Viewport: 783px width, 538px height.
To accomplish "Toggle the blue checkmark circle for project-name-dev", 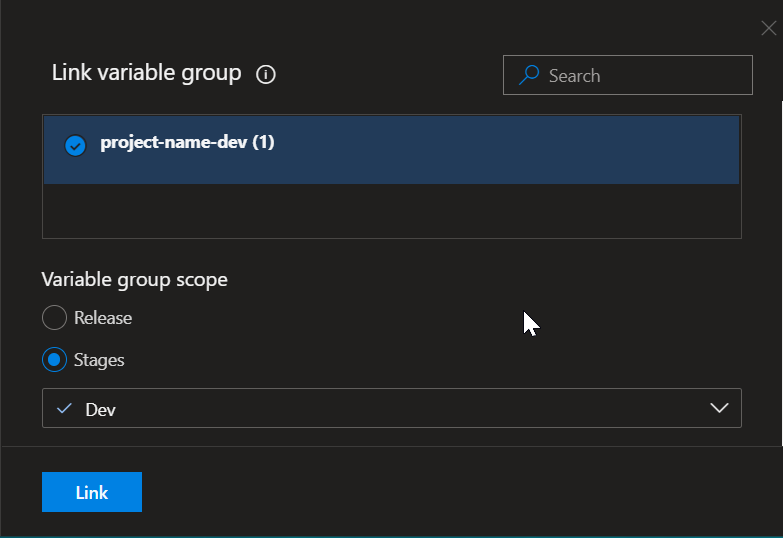I will [x=75, y=145].
